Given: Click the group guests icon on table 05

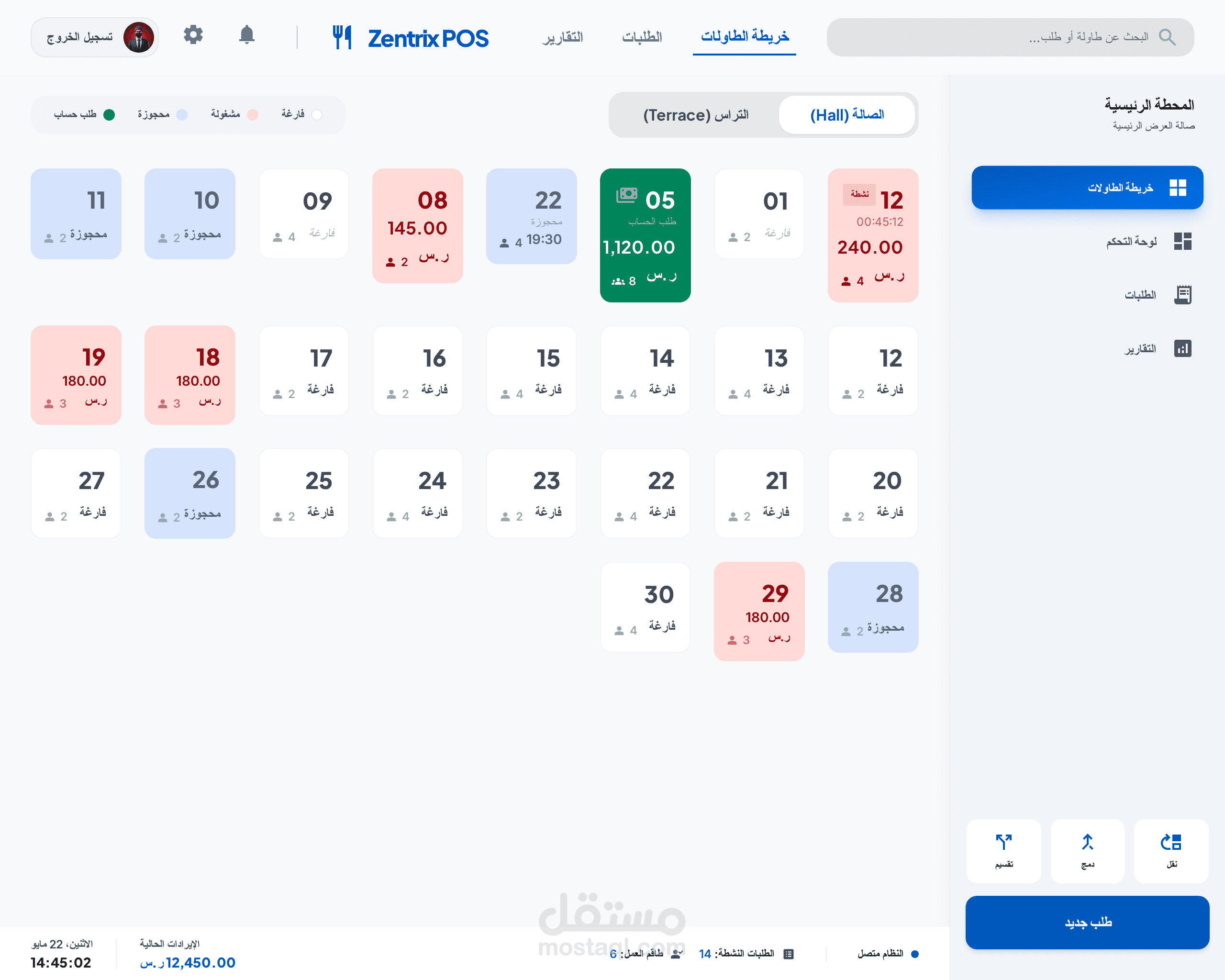Looking at the screenshot, I should tap(618, 281).
